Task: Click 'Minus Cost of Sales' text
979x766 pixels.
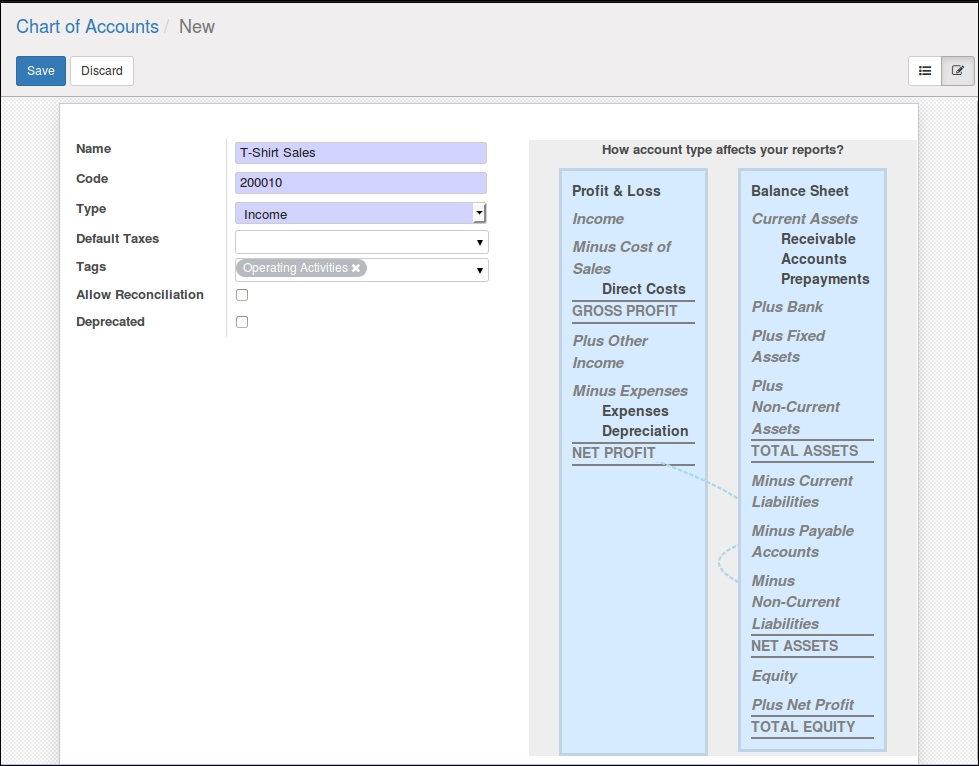Action: (x=621, y=258)
